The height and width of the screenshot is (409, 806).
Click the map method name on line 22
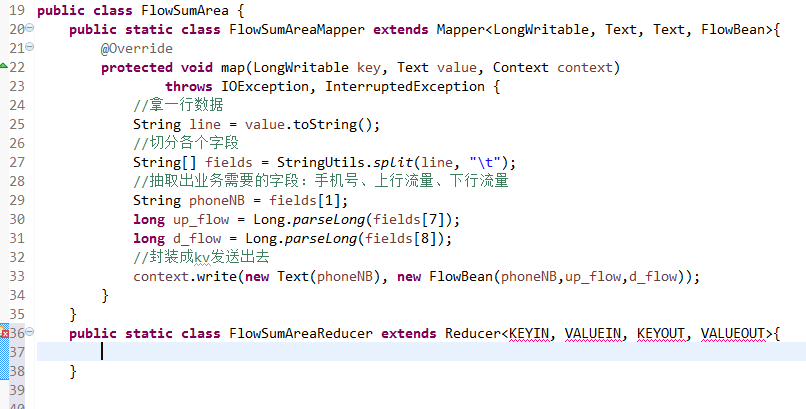tap(233, 67)
